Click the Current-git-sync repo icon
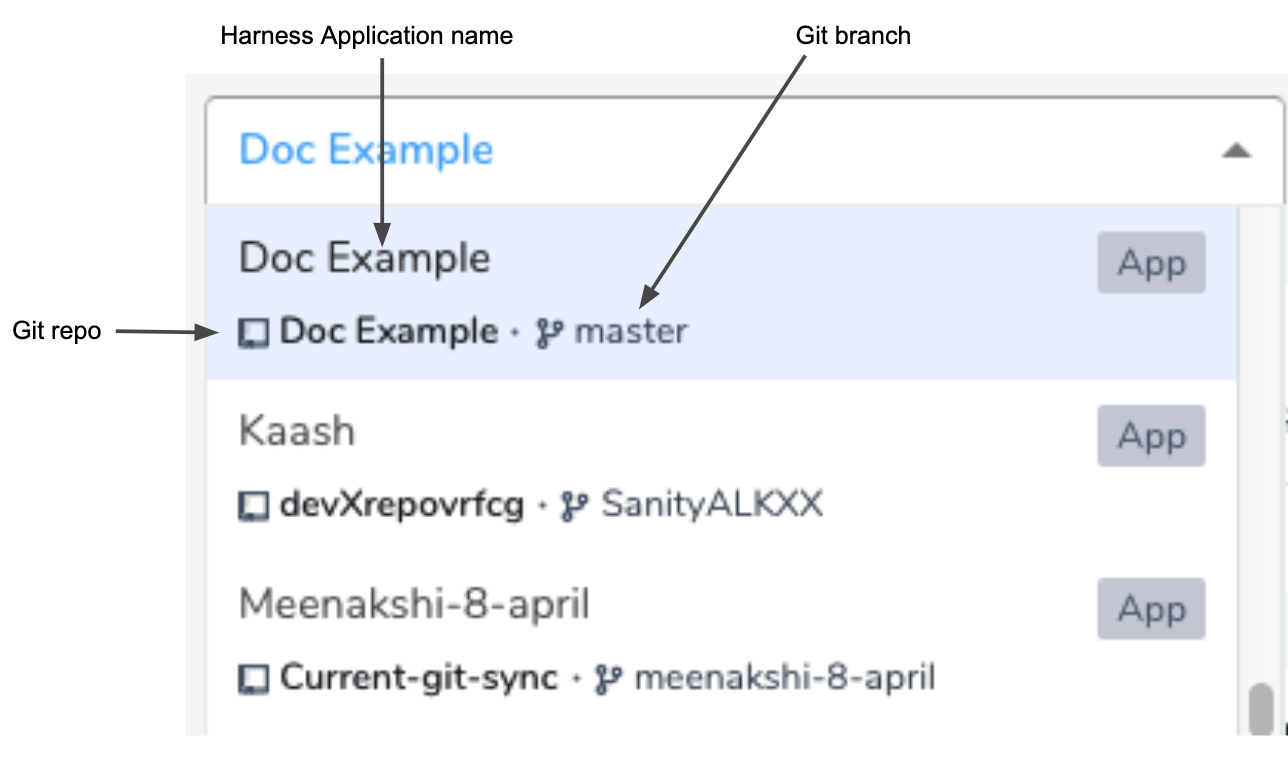 point(254,680)
